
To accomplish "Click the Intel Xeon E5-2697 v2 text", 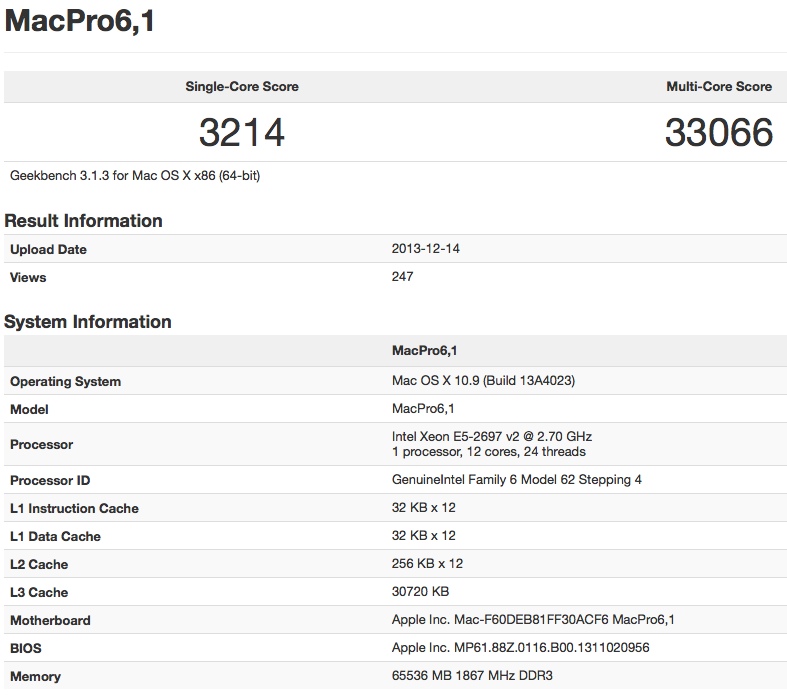I will pyautogui.click(x=492, y=437).
